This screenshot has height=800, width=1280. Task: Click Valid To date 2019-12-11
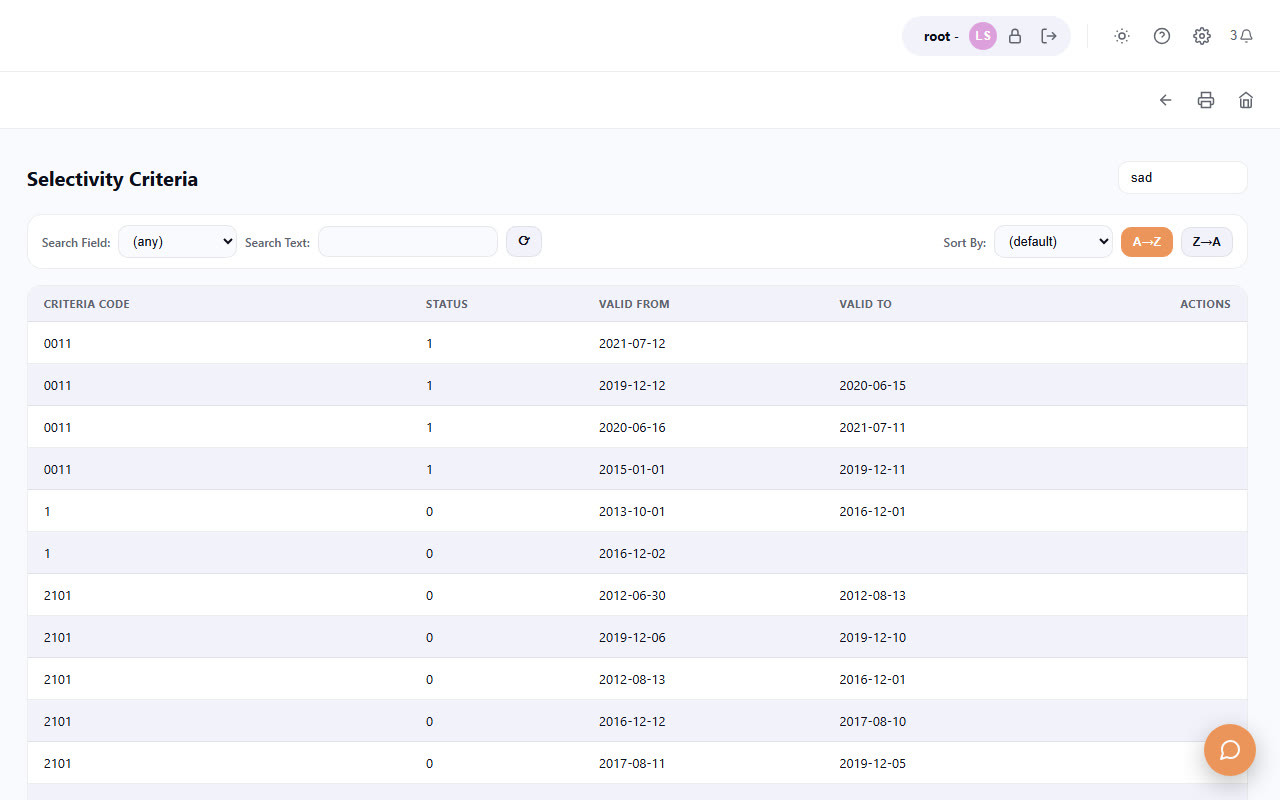(873, 469)
